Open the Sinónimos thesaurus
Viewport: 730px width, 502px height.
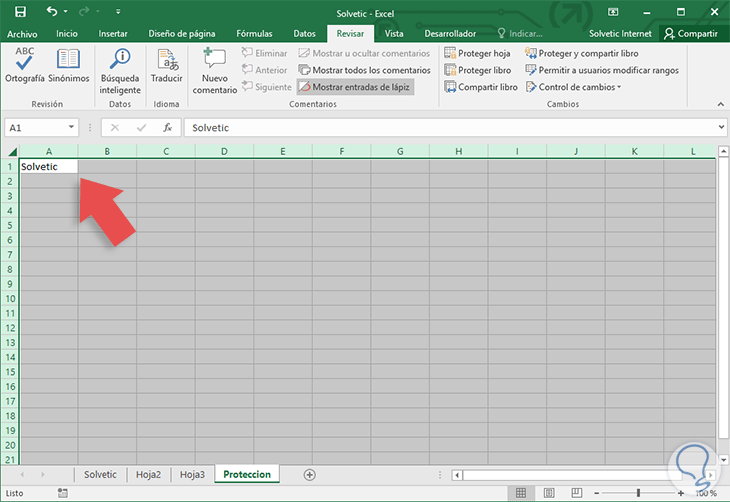pyautogui.click(x=68, y=66)
